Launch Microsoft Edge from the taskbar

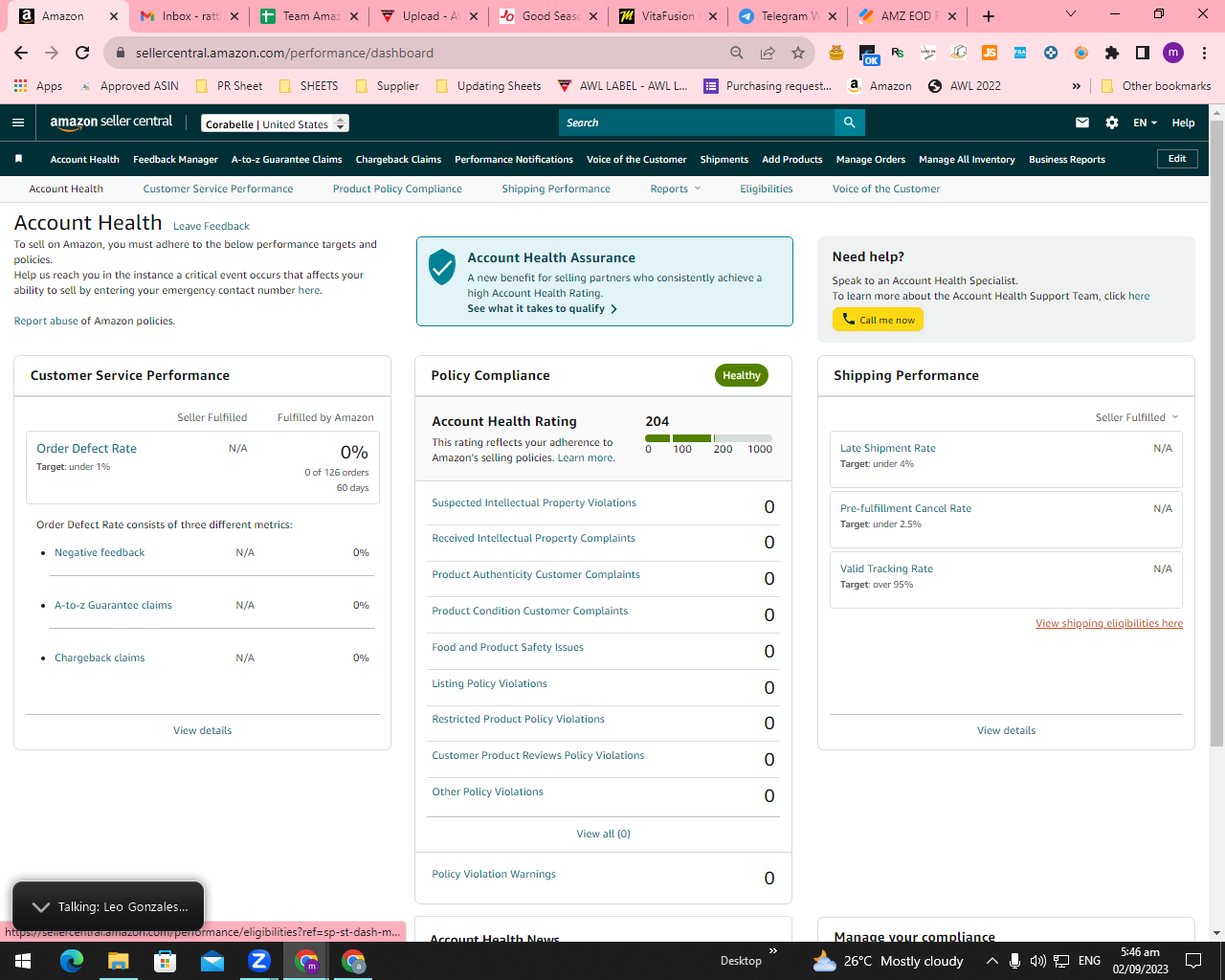(72, 961)
